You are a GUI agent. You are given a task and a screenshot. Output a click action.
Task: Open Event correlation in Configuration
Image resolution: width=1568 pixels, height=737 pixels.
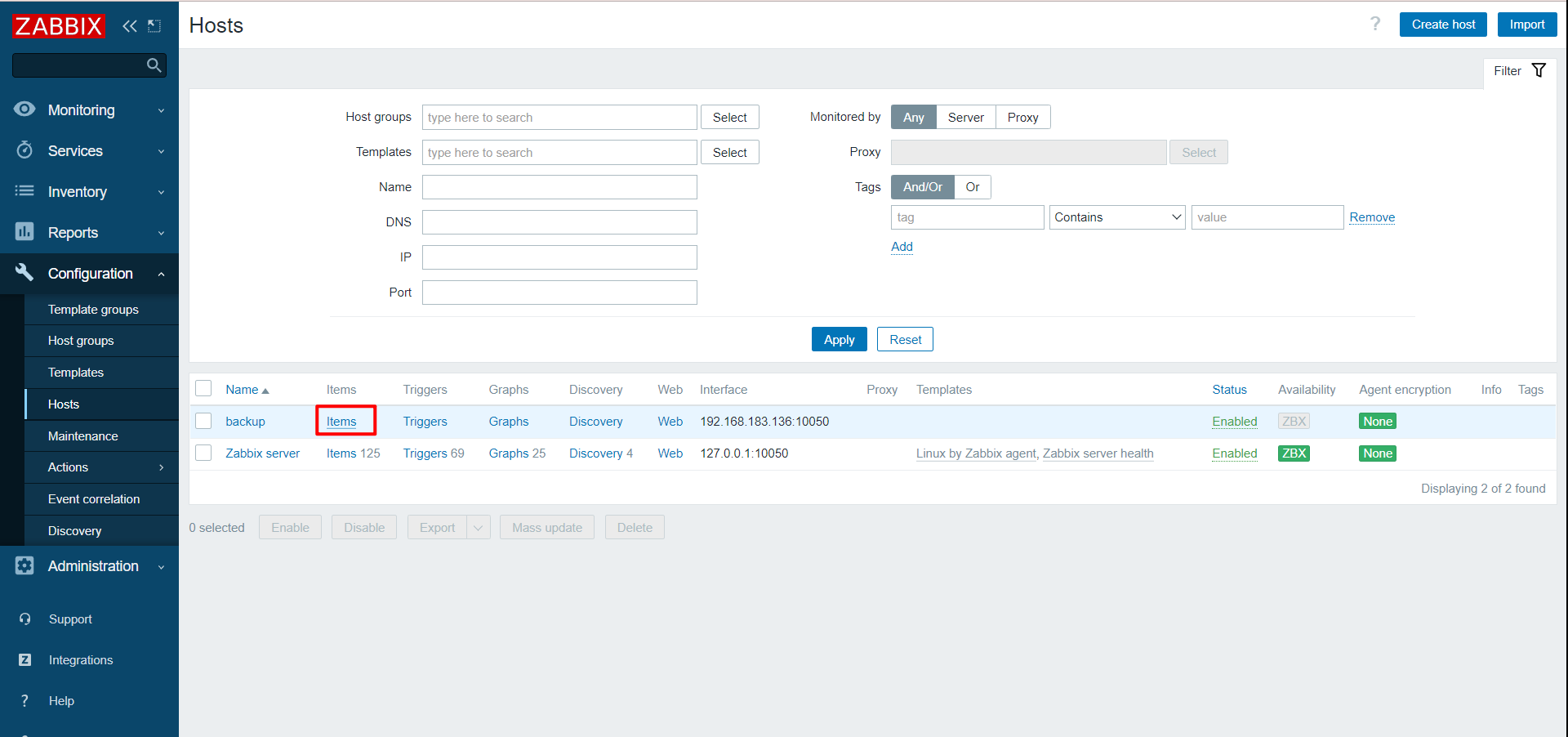94,499
